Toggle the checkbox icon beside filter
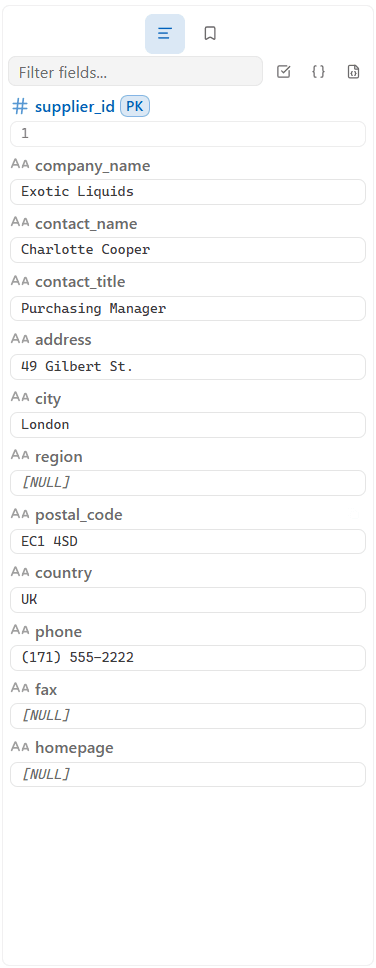The image size is (376, 968). tap(283, 72)
